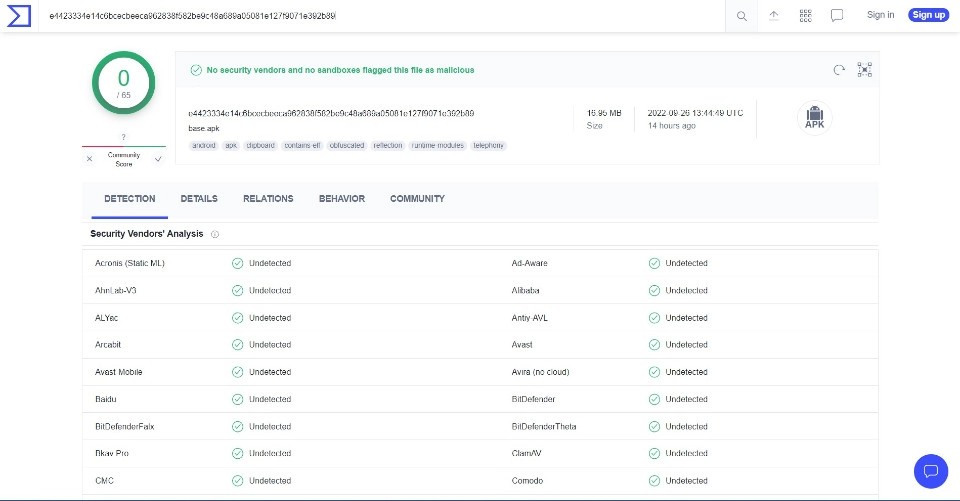Screen dimensions: 960x501
Task: Click the Community Score label
Action: coord(124,160)
